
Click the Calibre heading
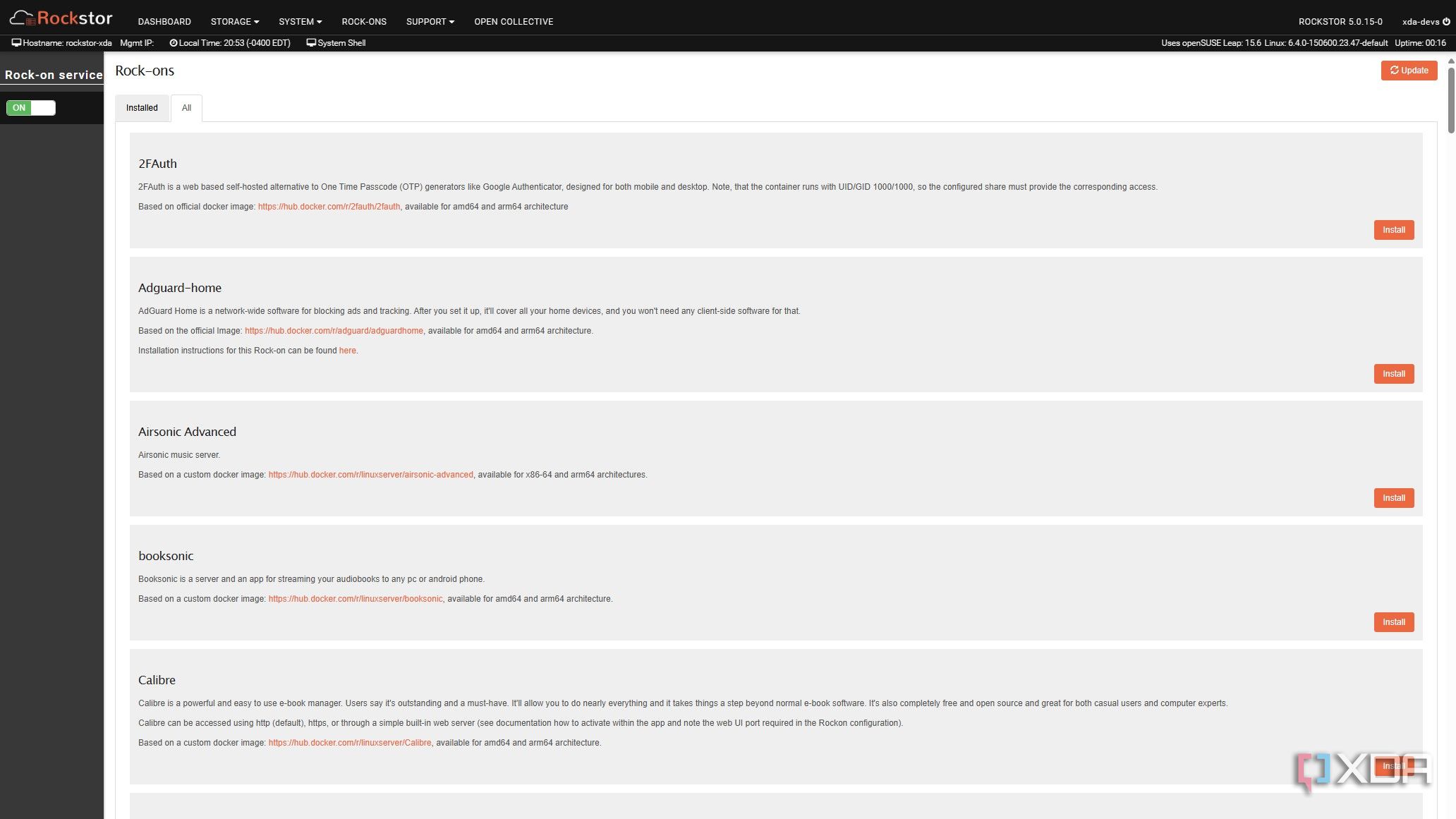click(157, 680)
